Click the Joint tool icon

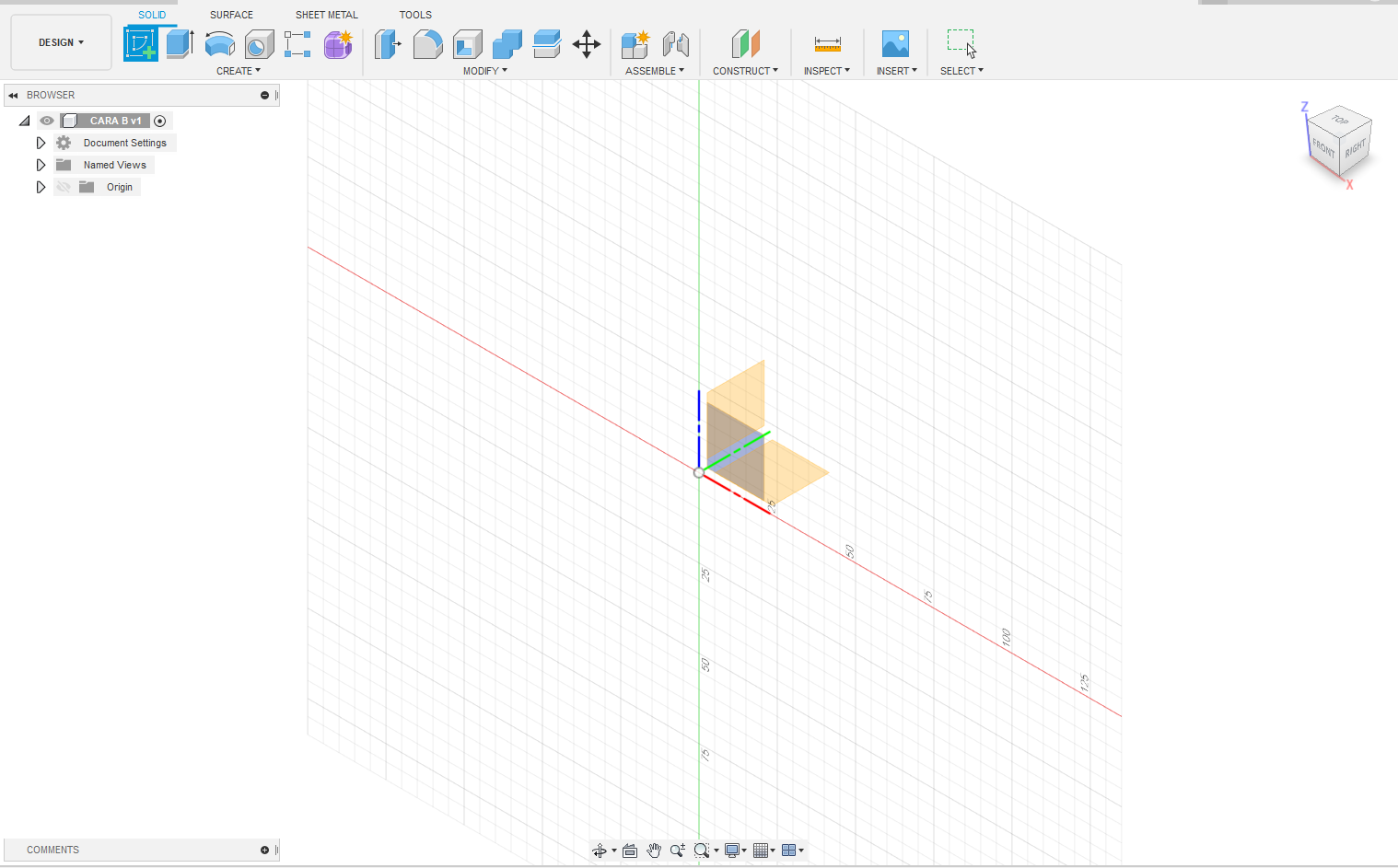click(x=675, y=44)
